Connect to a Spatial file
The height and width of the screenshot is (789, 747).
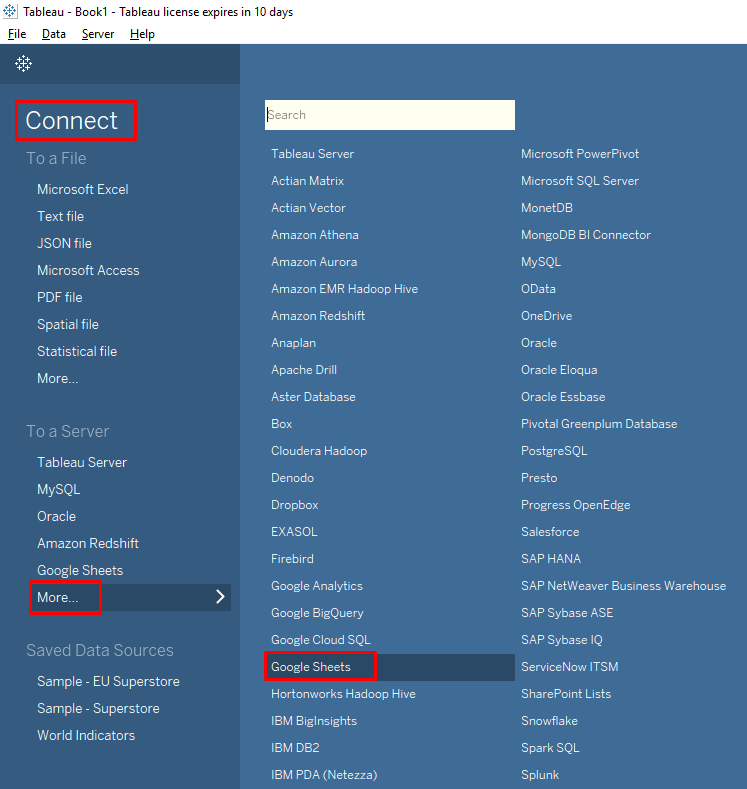[x=68, y=325]
